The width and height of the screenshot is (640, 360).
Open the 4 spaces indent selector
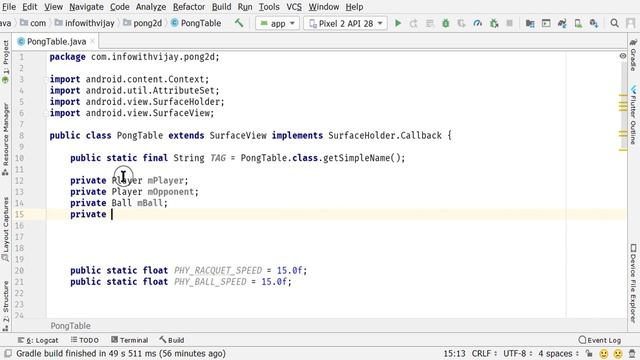point(558,353)
